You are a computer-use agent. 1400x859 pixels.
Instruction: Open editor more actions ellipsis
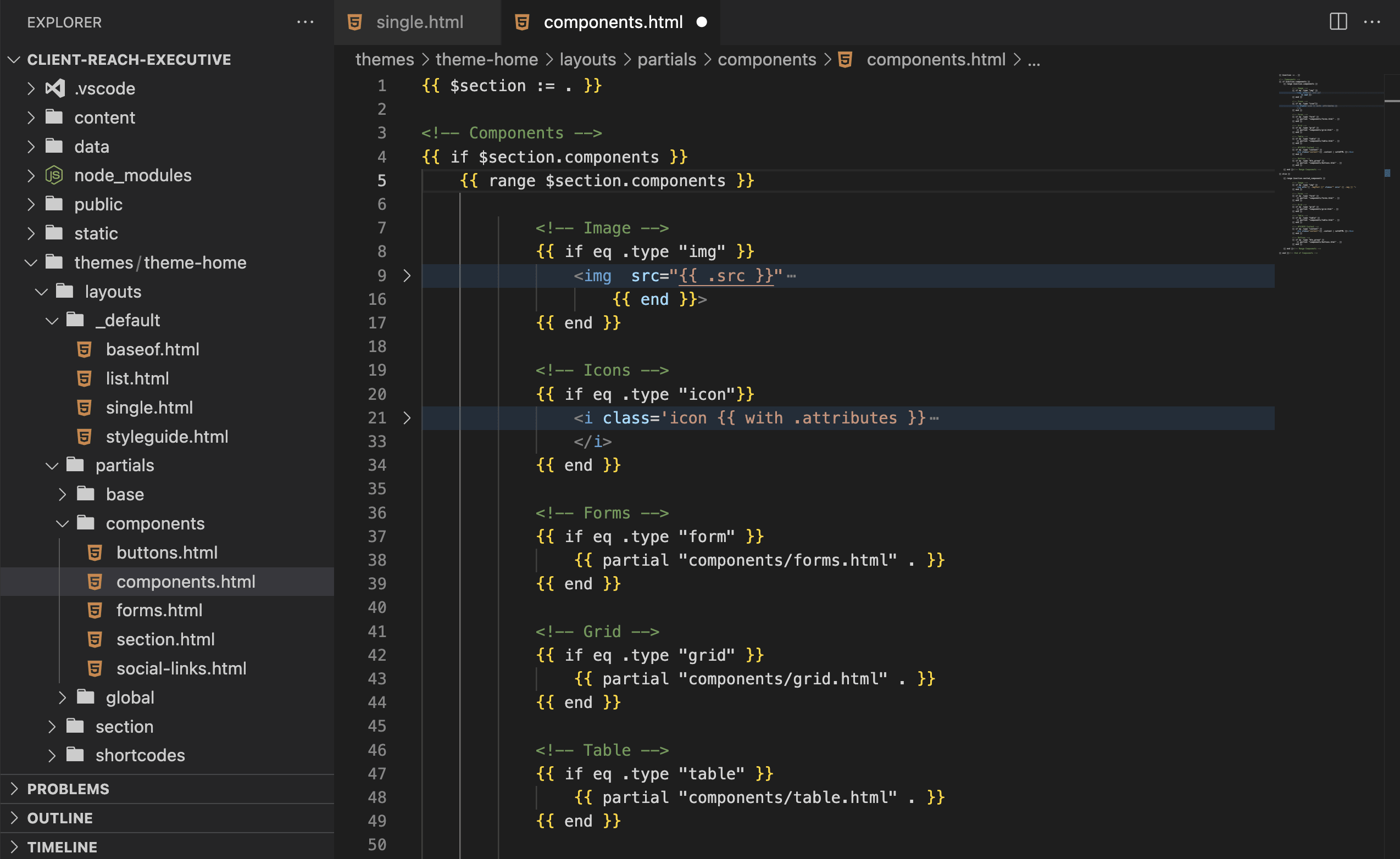tap(1371, 22)
